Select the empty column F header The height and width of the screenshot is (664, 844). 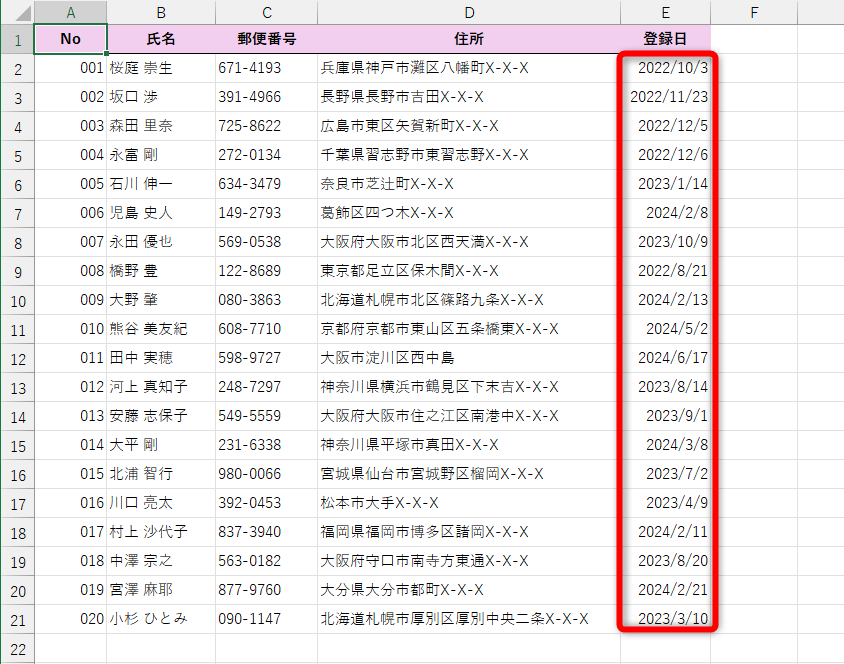pyautogui.click(x=754, y=12)
